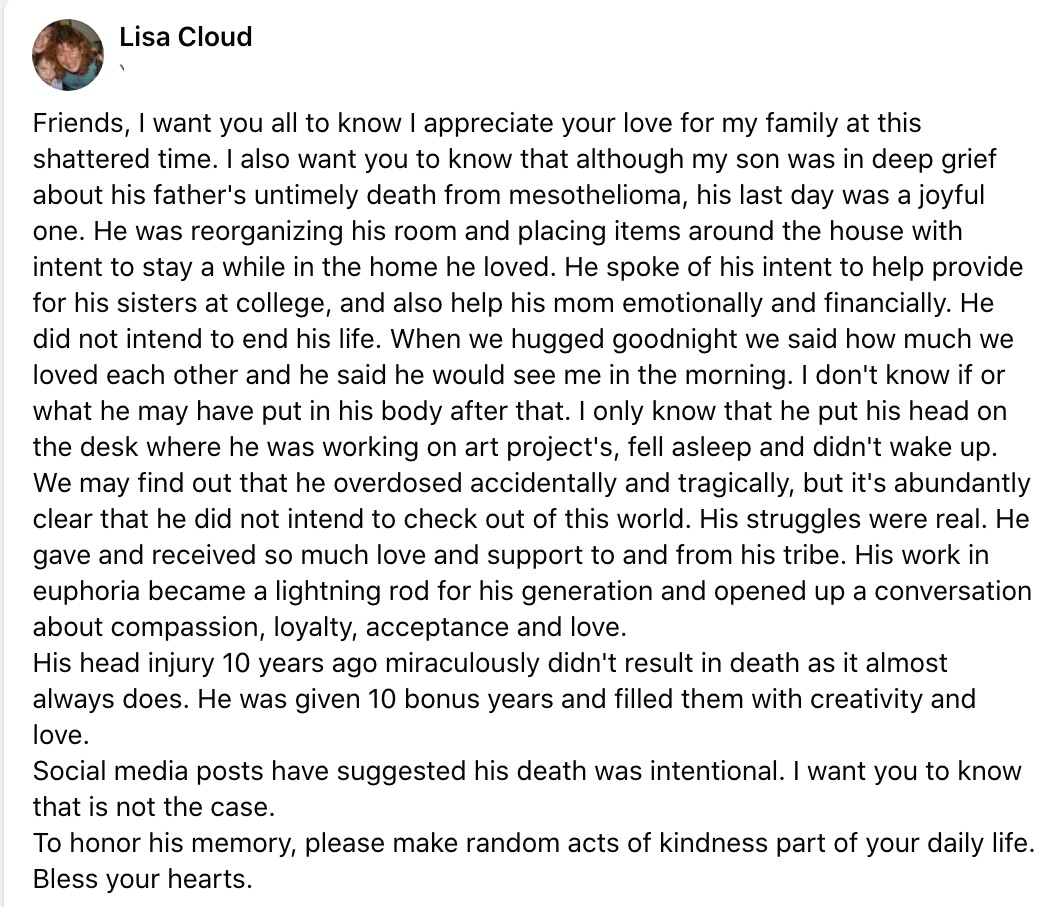Click the word "reorganizing" in the post
The image size is (1054, 907).
click(268, 232)
